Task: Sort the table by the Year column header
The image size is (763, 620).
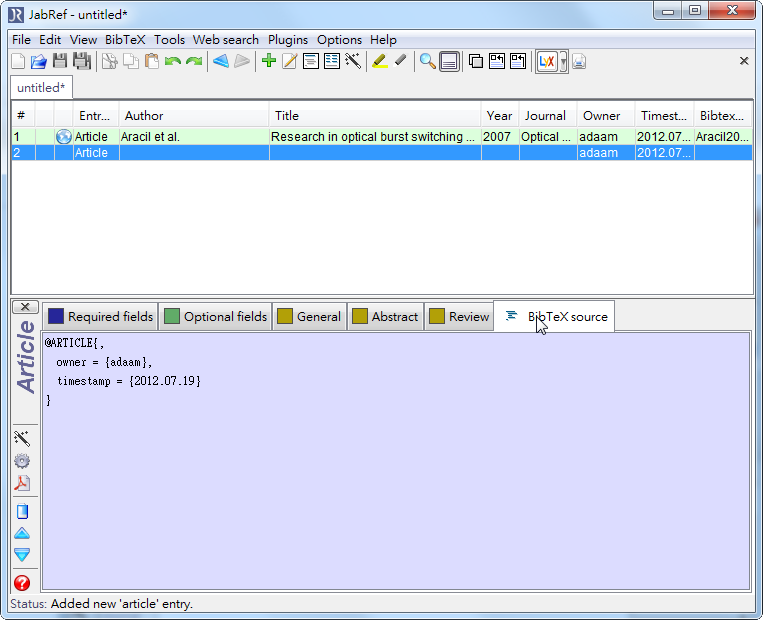Action: (500, 116)
